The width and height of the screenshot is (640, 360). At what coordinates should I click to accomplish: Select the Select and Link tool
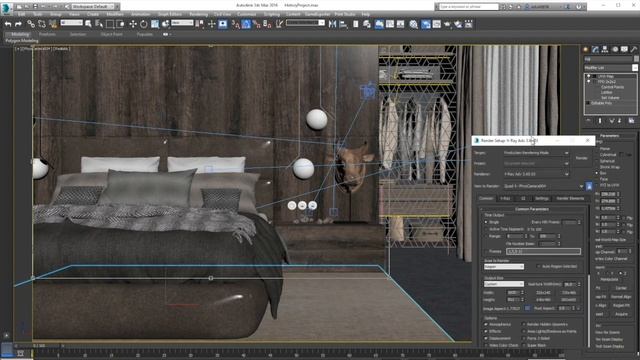click(x=31, y=24)
